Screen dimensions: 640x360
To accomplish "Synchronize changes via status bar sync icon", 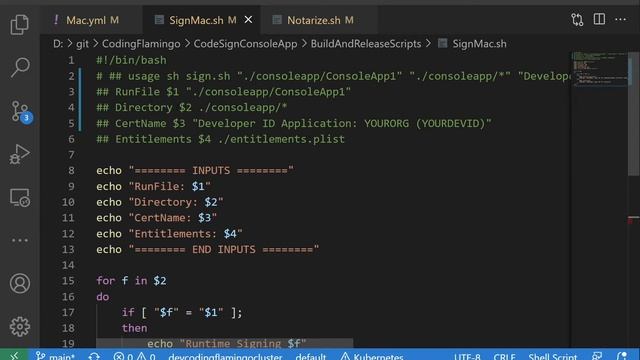I will click(x=94, y=356).
